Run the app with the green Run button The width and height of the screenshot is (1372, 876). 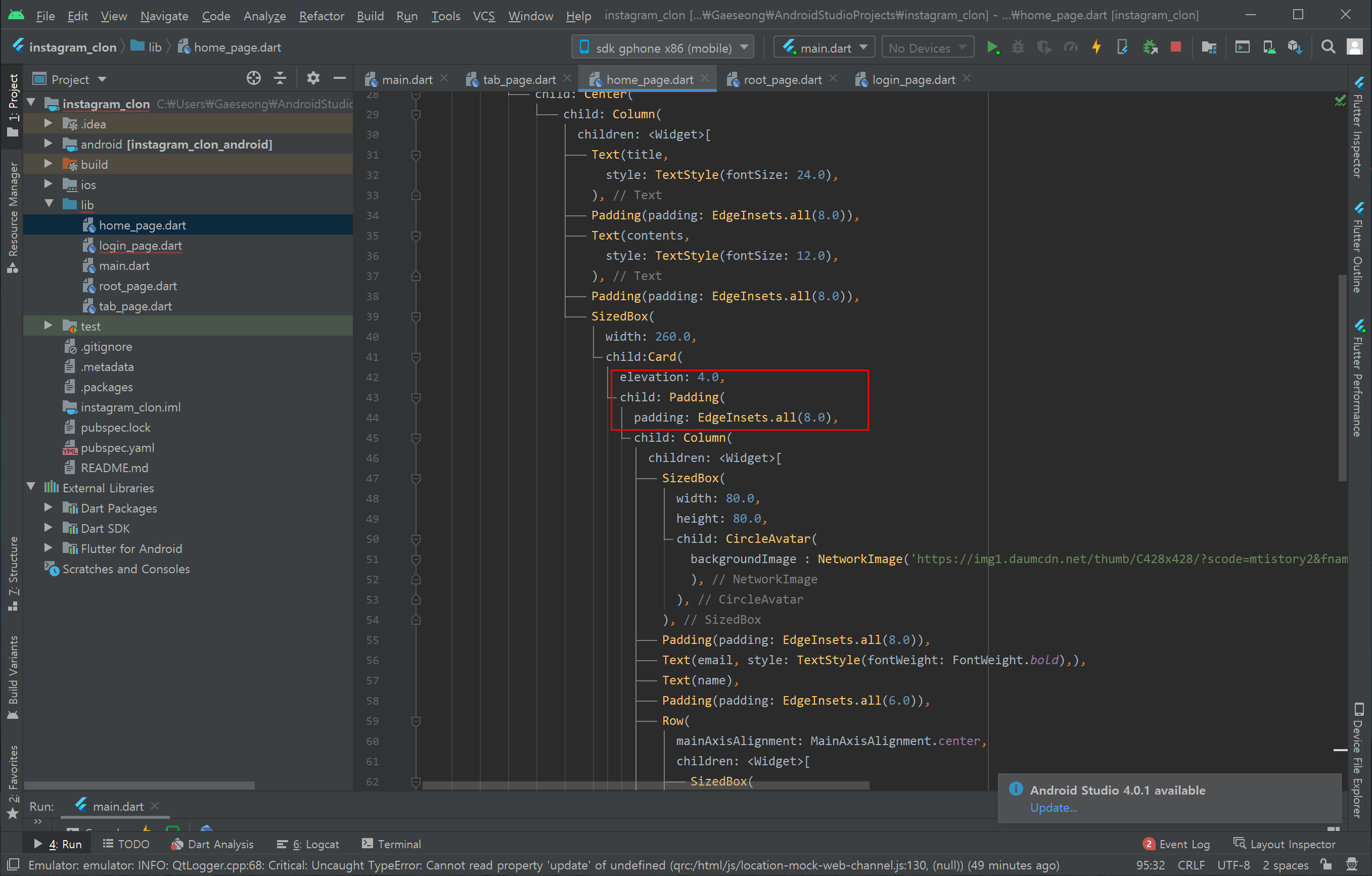[992, 48]
